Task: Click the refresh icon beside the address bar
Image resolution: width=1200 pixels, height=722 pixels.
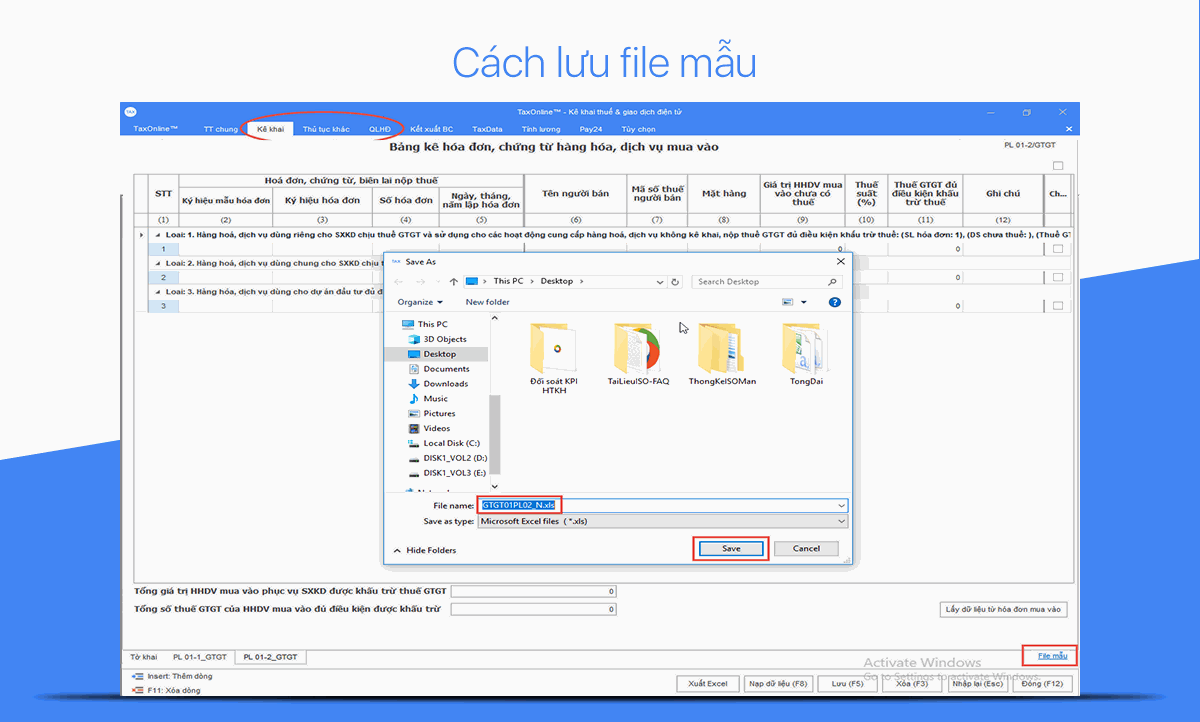Action: [x=676, y=282]
